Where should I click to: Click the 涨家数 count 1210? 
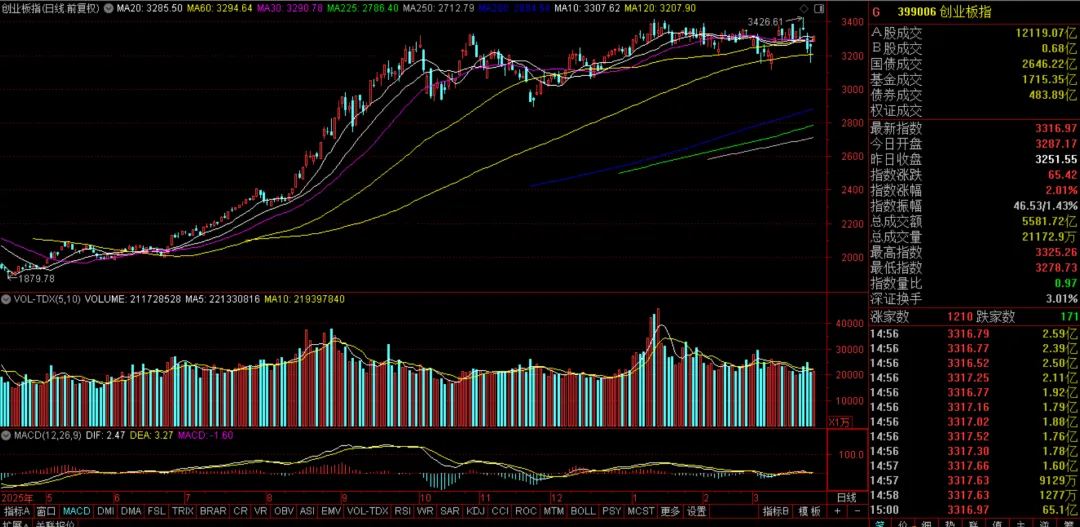(x=958, y=317)
